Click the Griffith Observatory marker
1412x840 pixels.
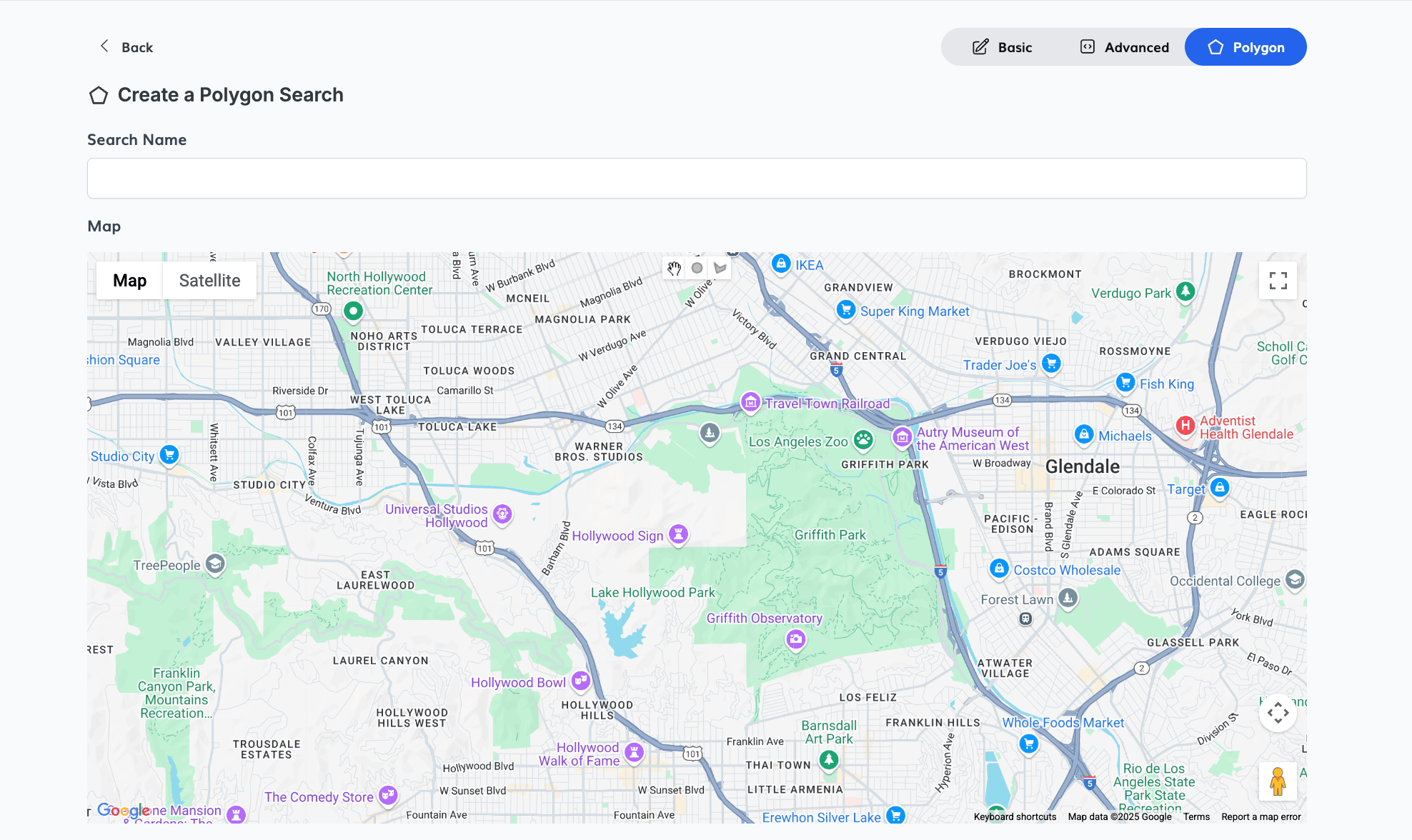tap(795, 639)
